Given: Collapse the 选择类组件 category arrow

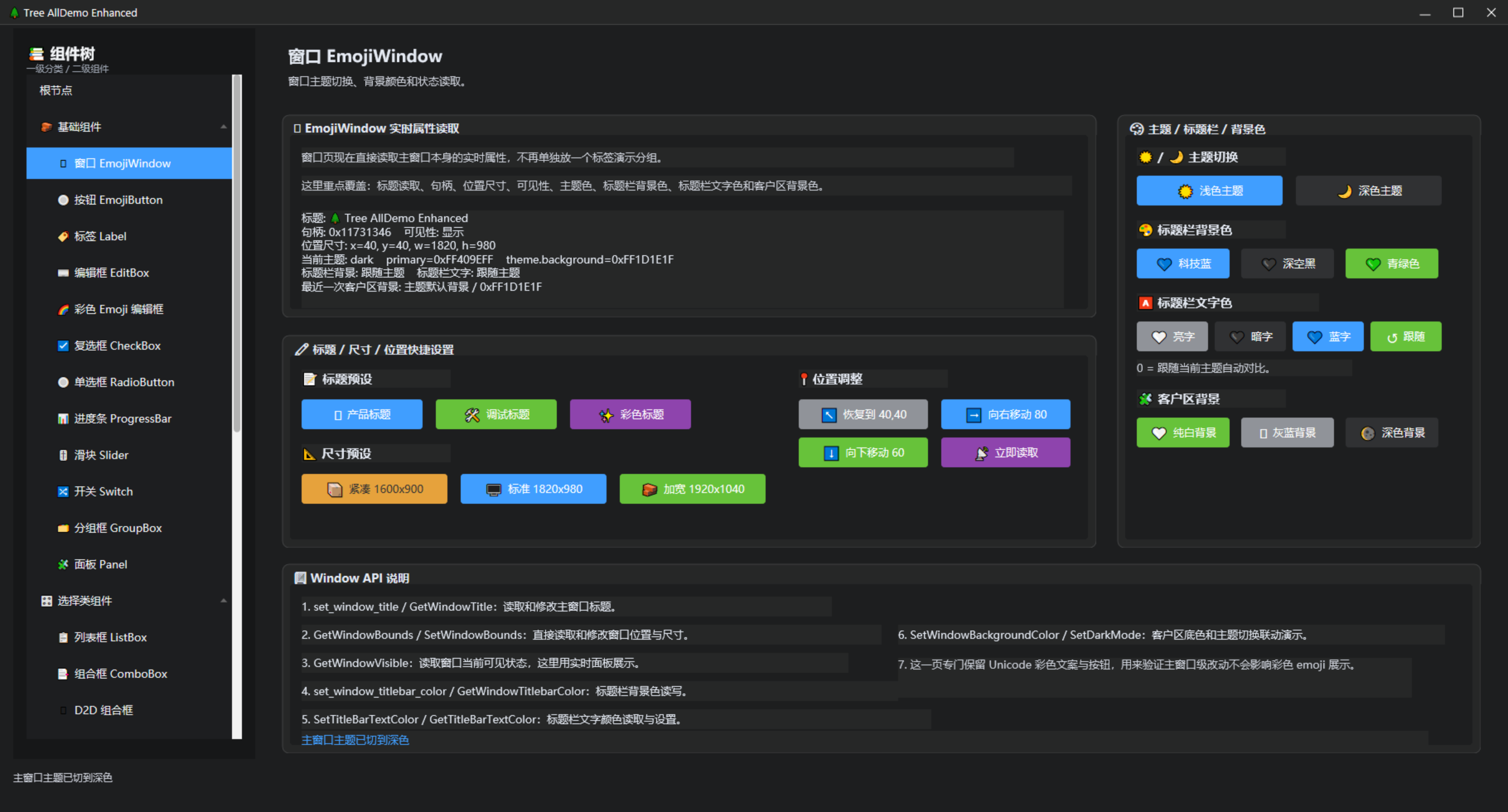Looking at the screenshot, I should coord(224,600).
